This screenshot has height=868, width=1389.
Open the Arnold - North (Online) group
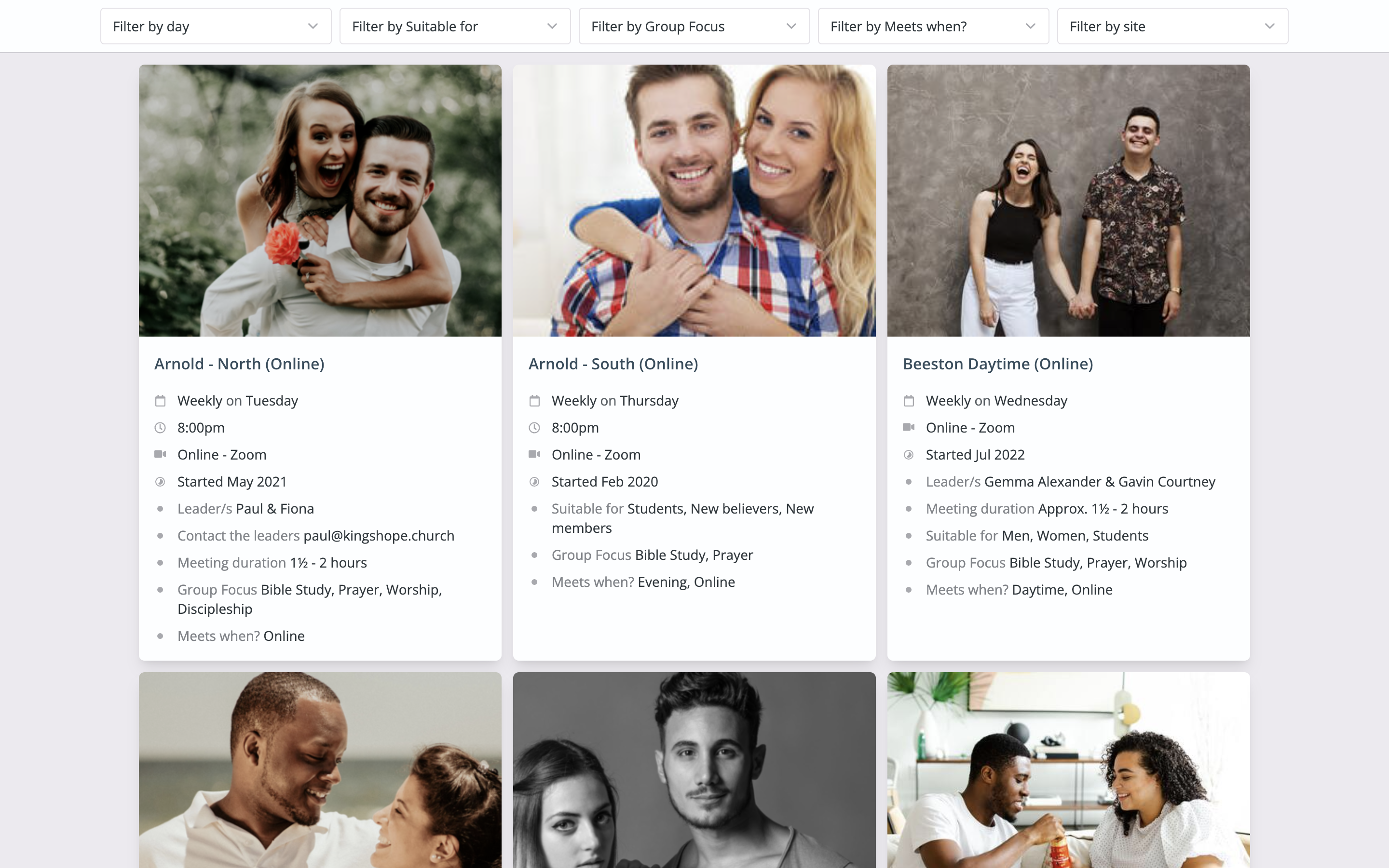click(x=239, y=364)
